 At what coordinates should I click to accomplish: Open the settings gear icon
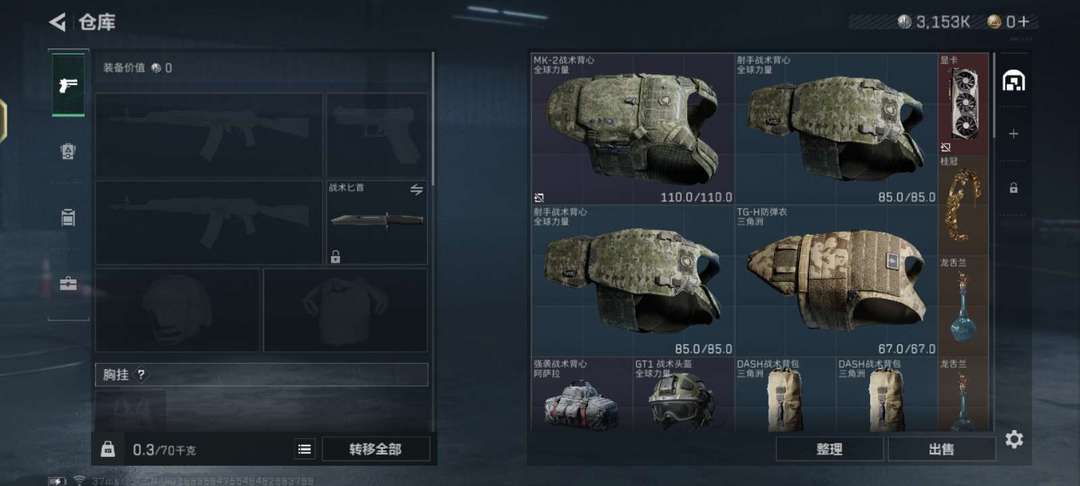click(1014, 439)
